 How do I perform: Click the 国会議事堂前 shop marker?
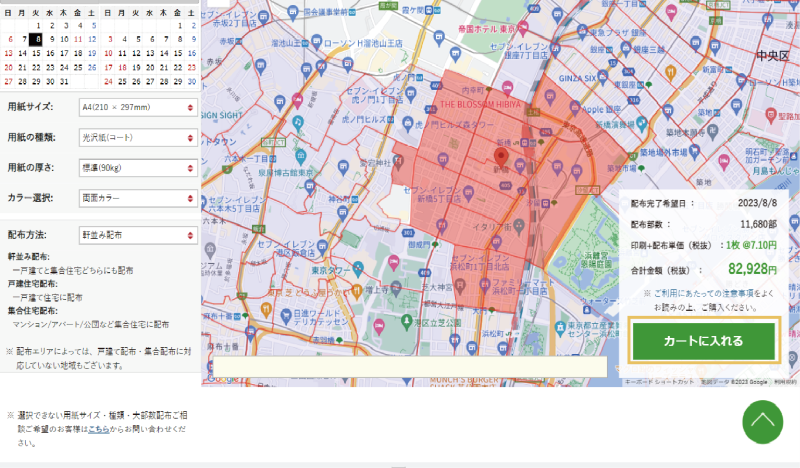point(292,11)
